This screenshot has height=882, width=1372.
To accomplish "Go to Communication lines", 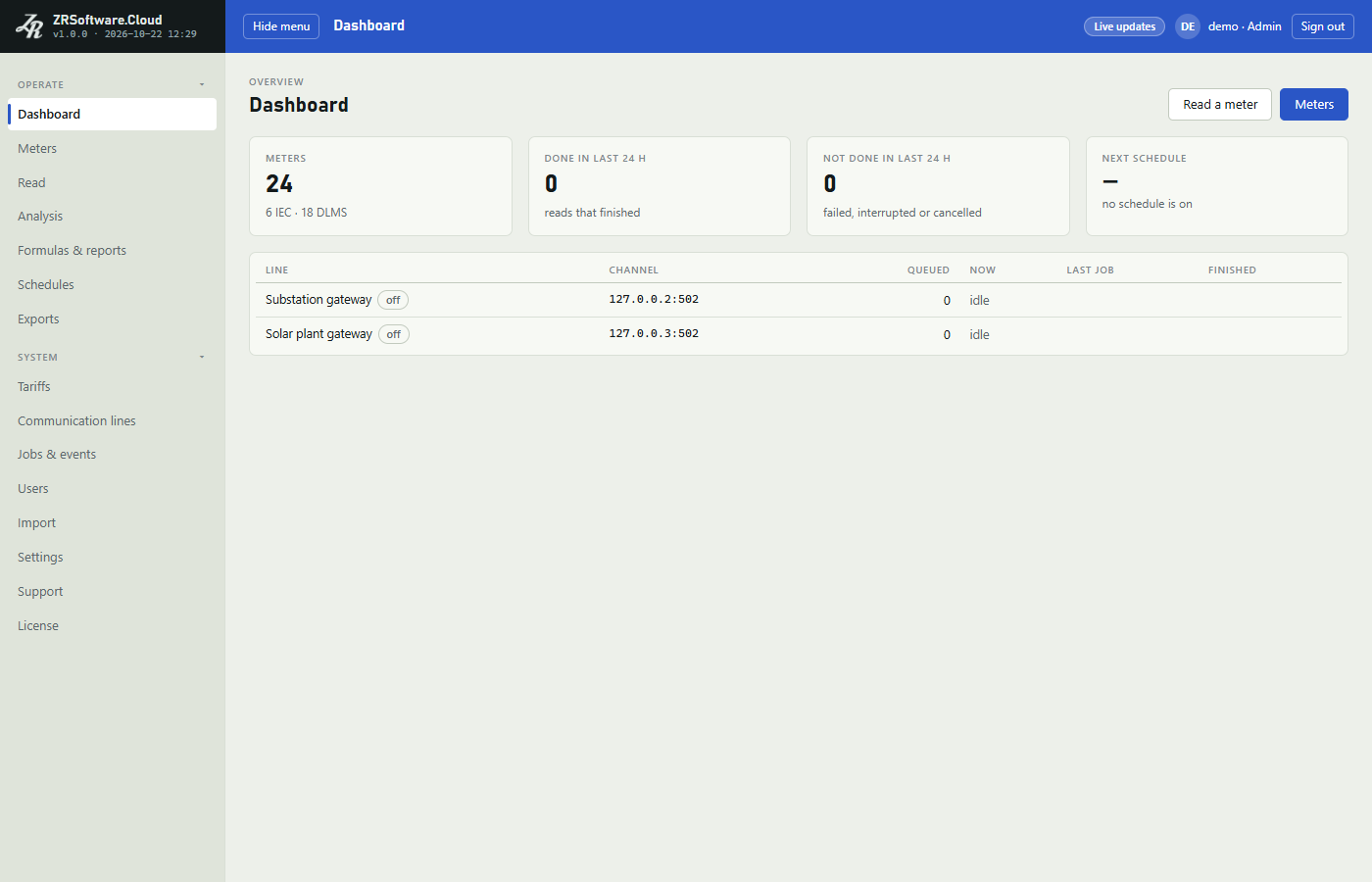I will 113,420.
